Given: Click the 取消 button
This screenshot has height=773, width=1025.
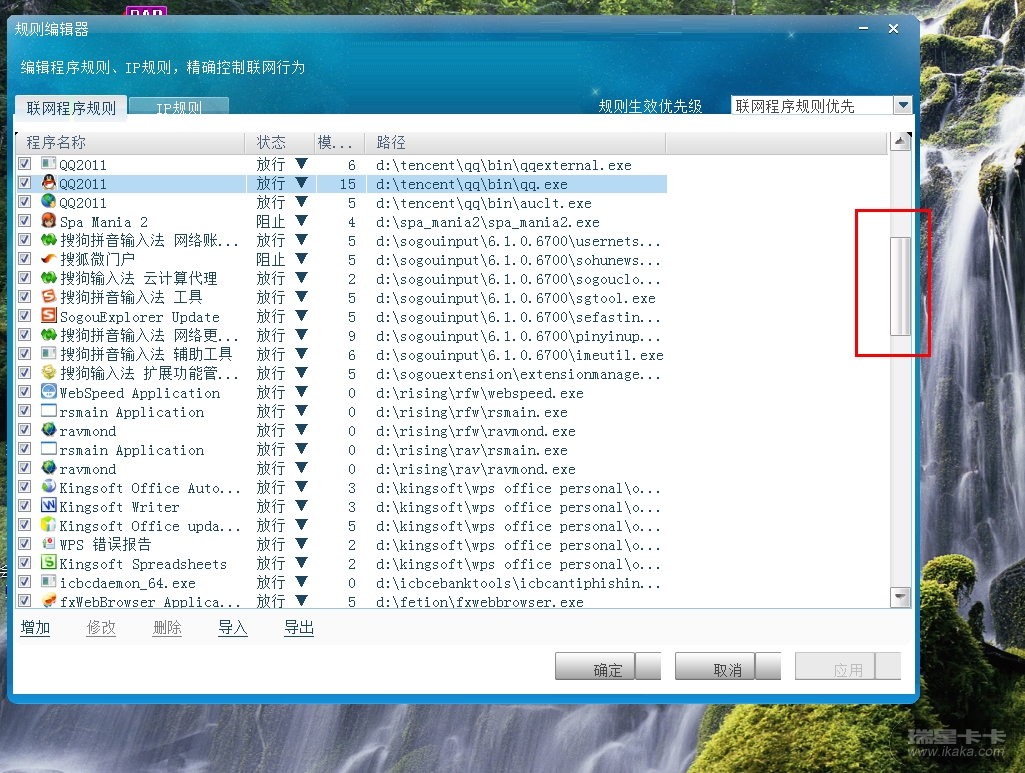Looking at the screenshot, I should [728, 666].
